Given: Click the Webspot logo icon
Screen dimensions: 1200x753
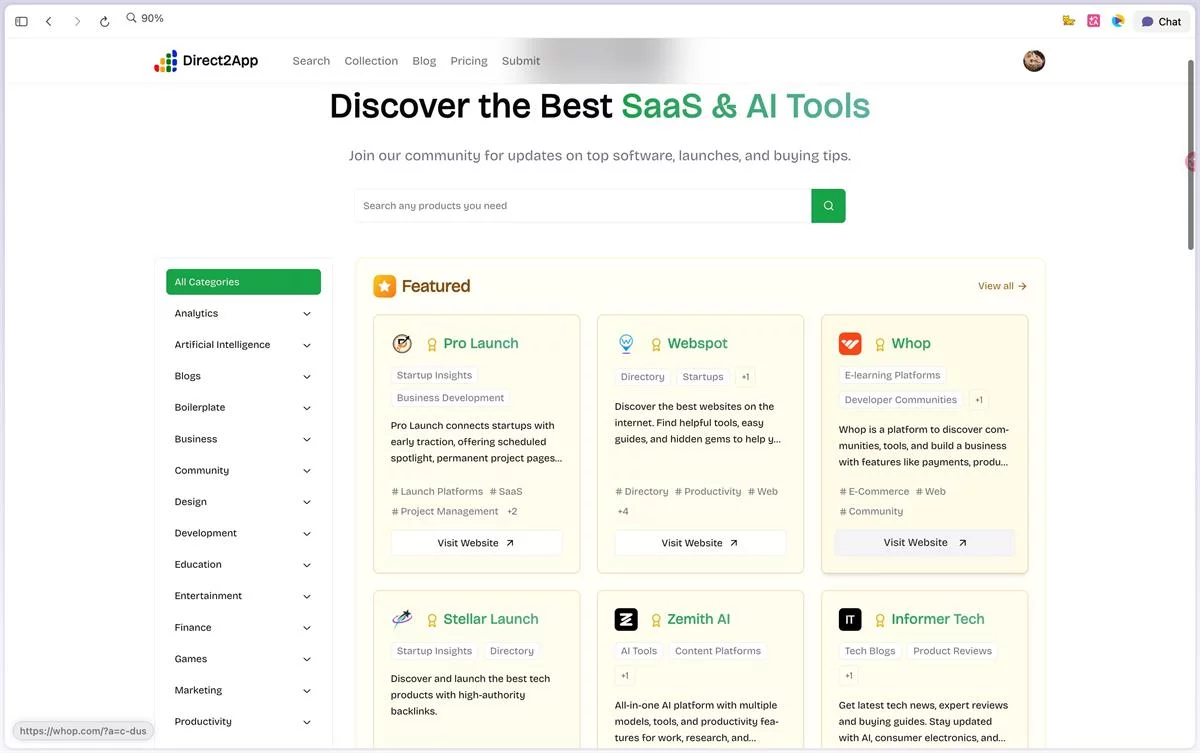Looking at the screenshot, I should (626, 344).
